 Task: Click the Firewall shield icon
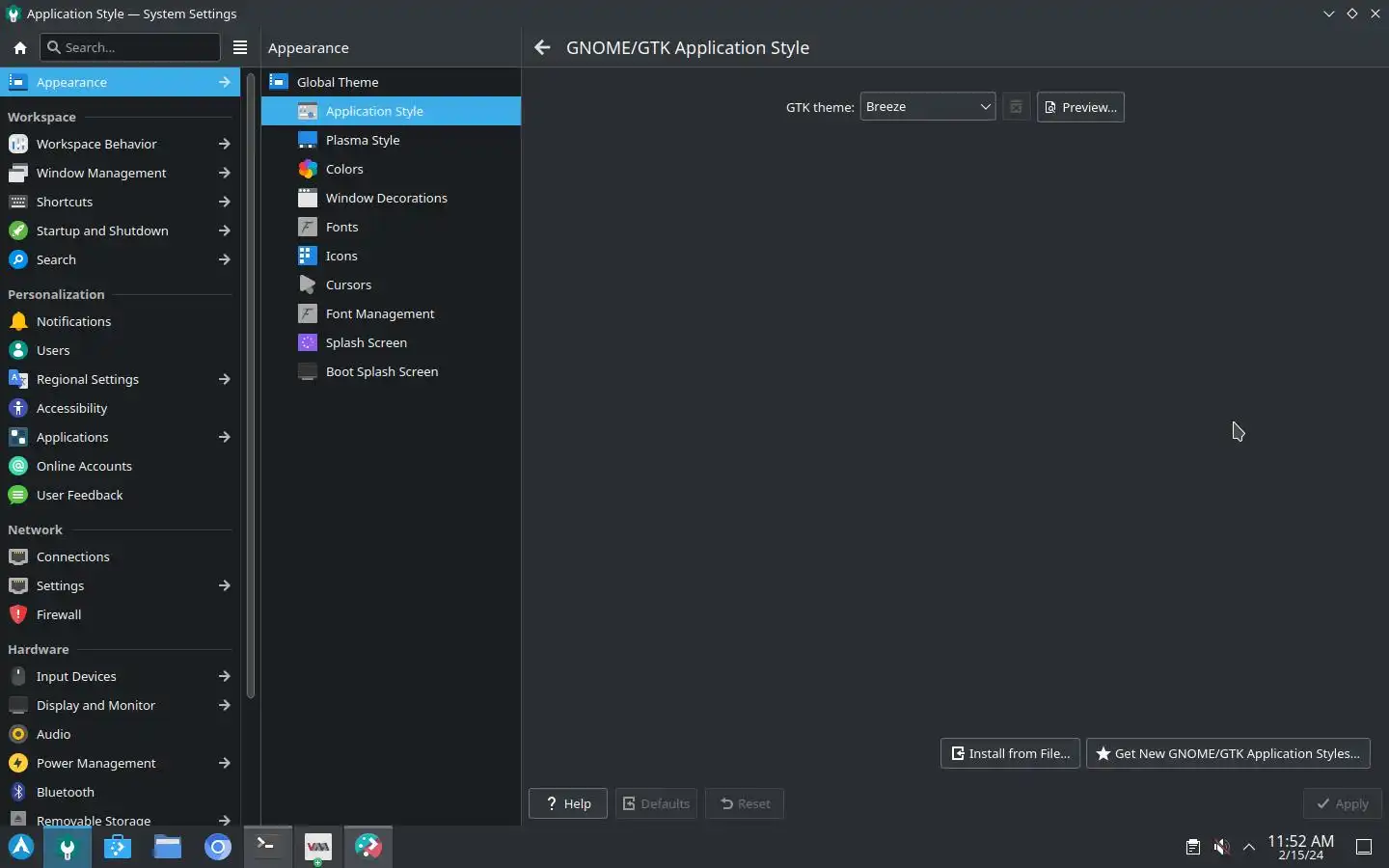17,614
